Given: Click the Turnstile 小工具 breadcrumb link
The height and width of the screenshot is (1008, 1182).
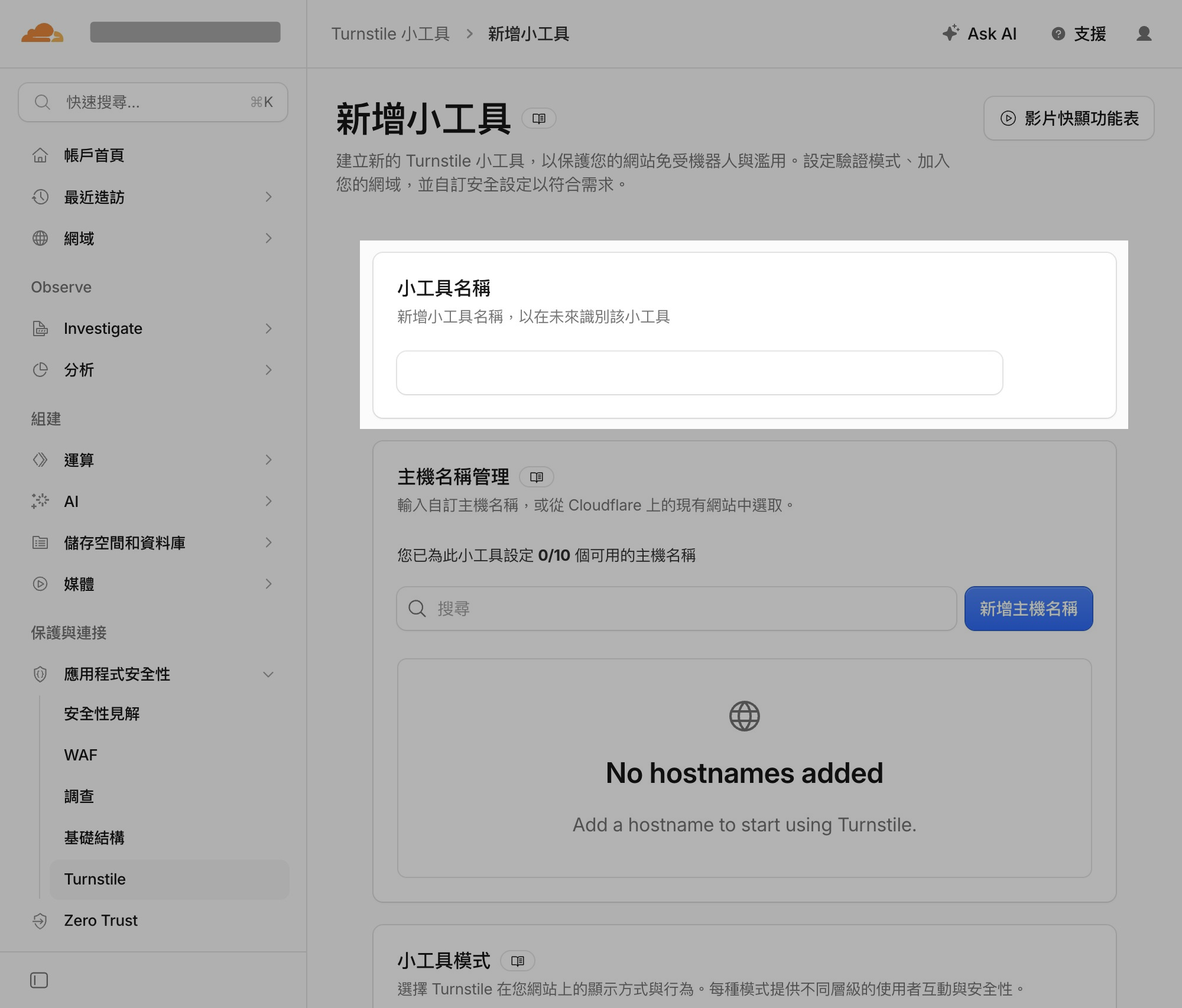Looking at the screenshot, I should [x=391, y=34].
